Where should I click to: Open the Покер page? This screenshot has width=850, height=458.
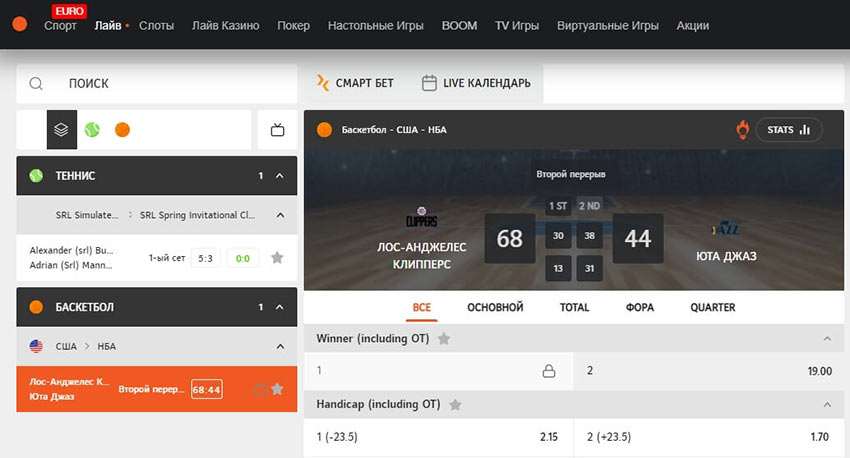pyautogui.click(x=293, y=25)
